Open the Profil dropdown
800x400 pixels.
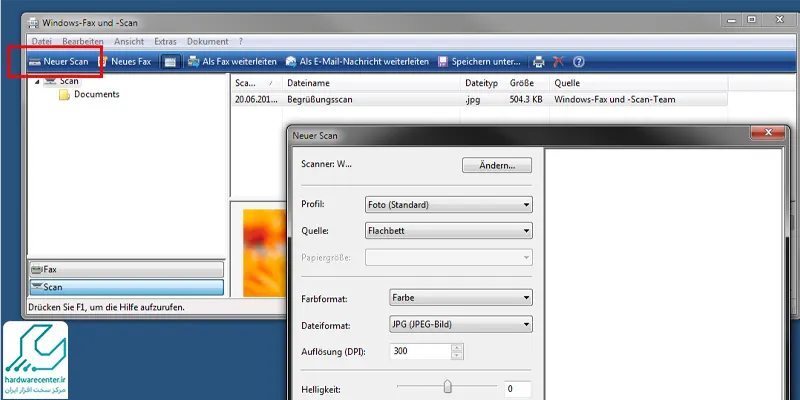pyautogui.click(x=449, y=205)
